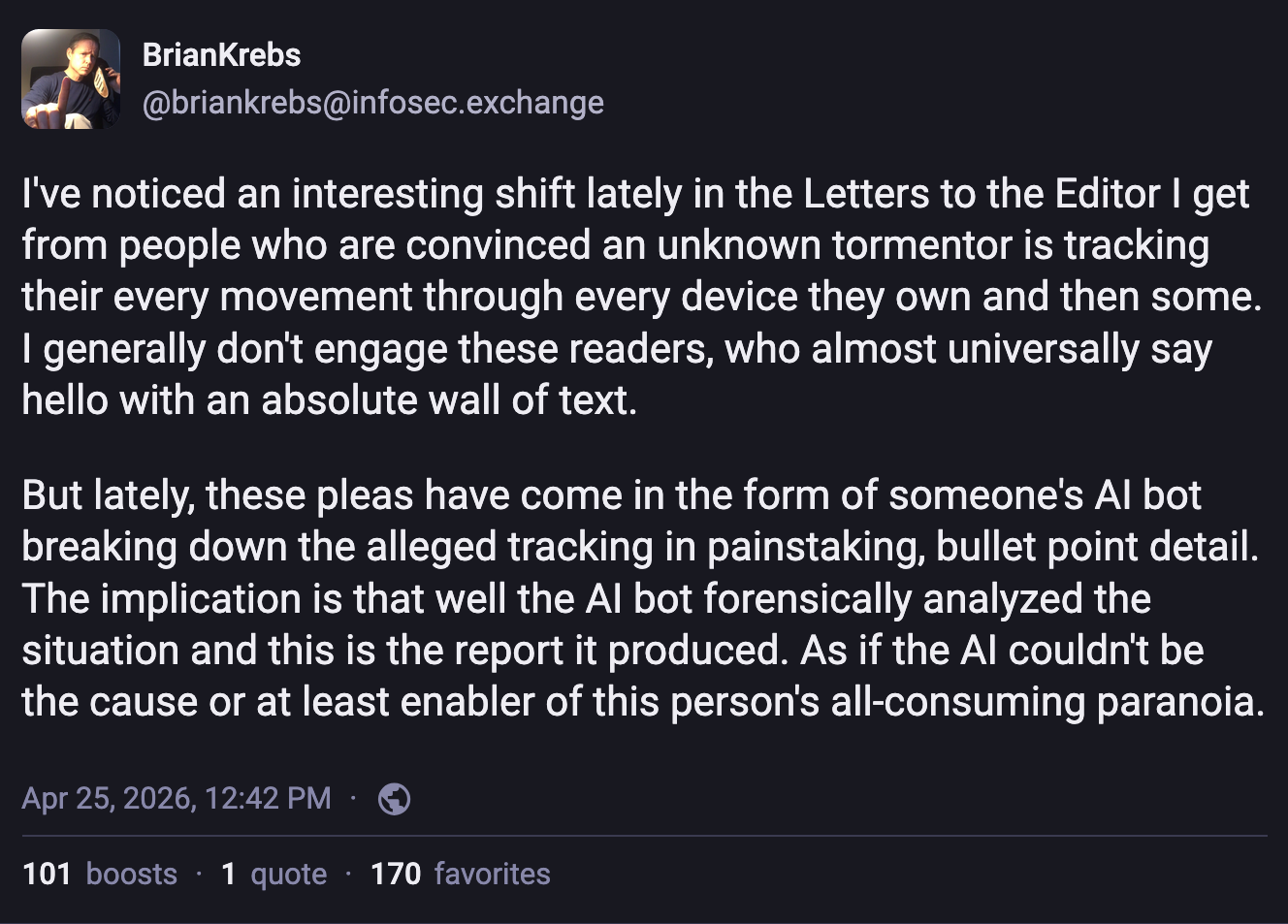Open the Apr 25, 2026 post date
1288x924 pixels.
point(109,798)
